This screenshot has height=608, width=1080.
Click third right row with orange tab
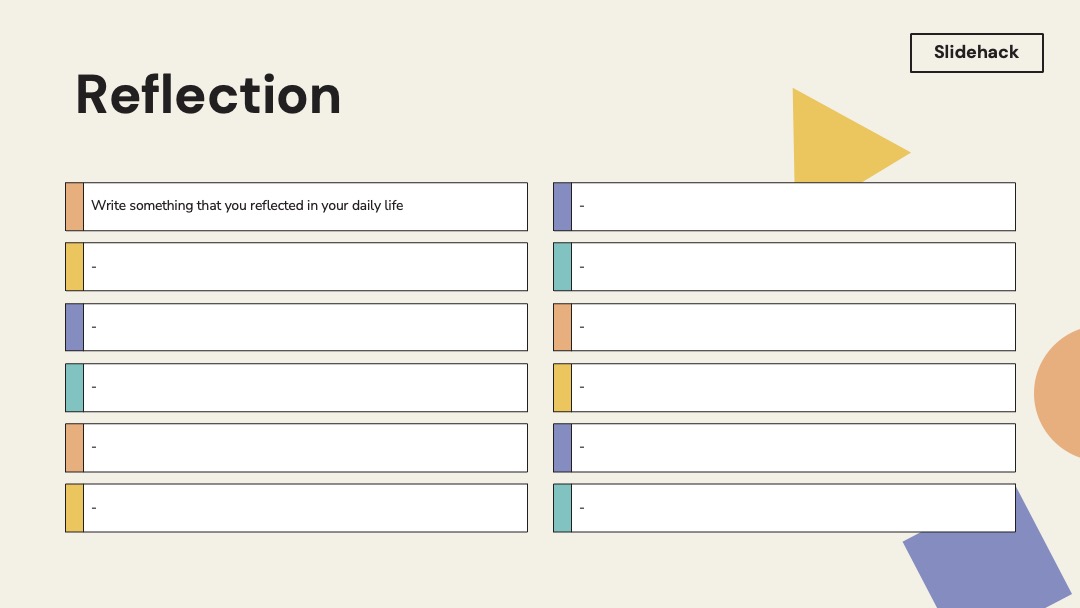click(784, 327)
